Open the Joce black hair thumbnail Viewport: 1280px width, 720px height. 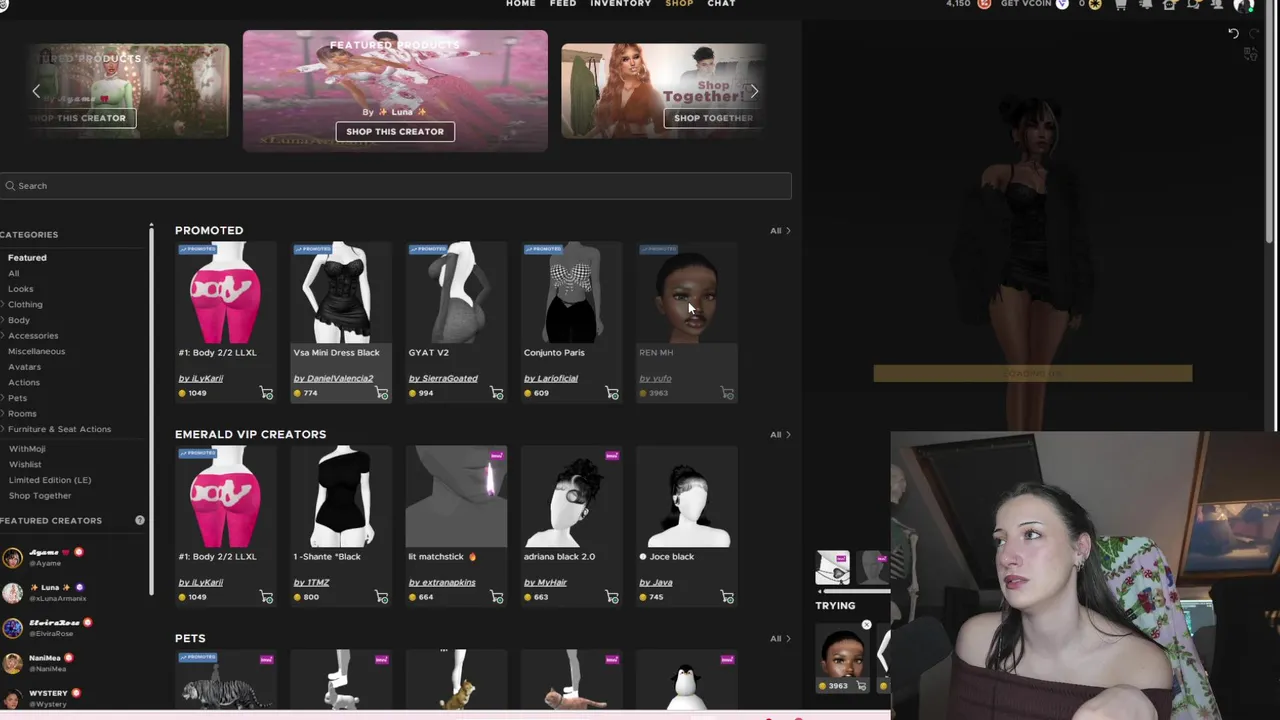(686, 497)
